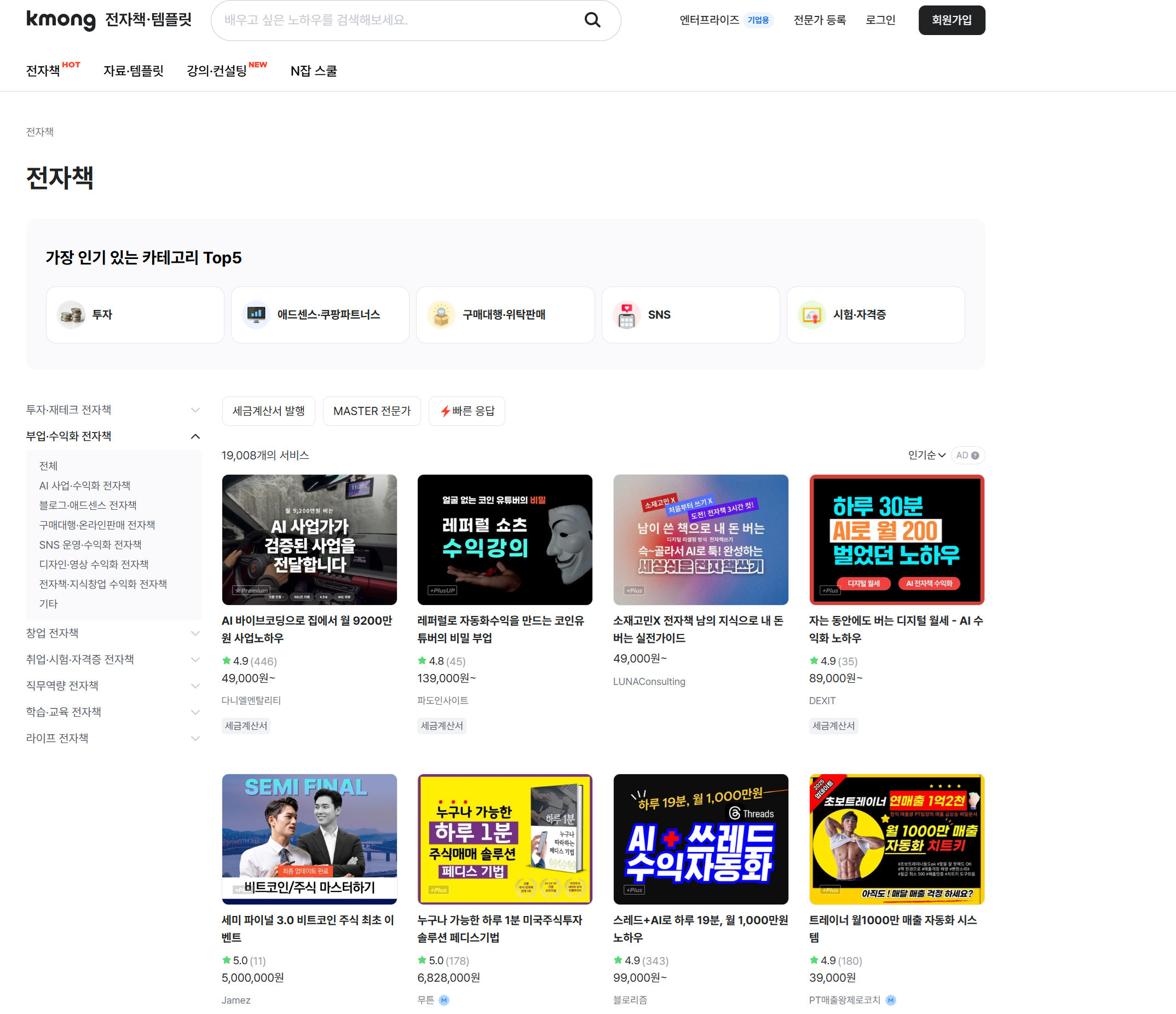Toggle the MASTER 전문가 filter
Screen dimensions: 1176x1014
tap(372, 411)
